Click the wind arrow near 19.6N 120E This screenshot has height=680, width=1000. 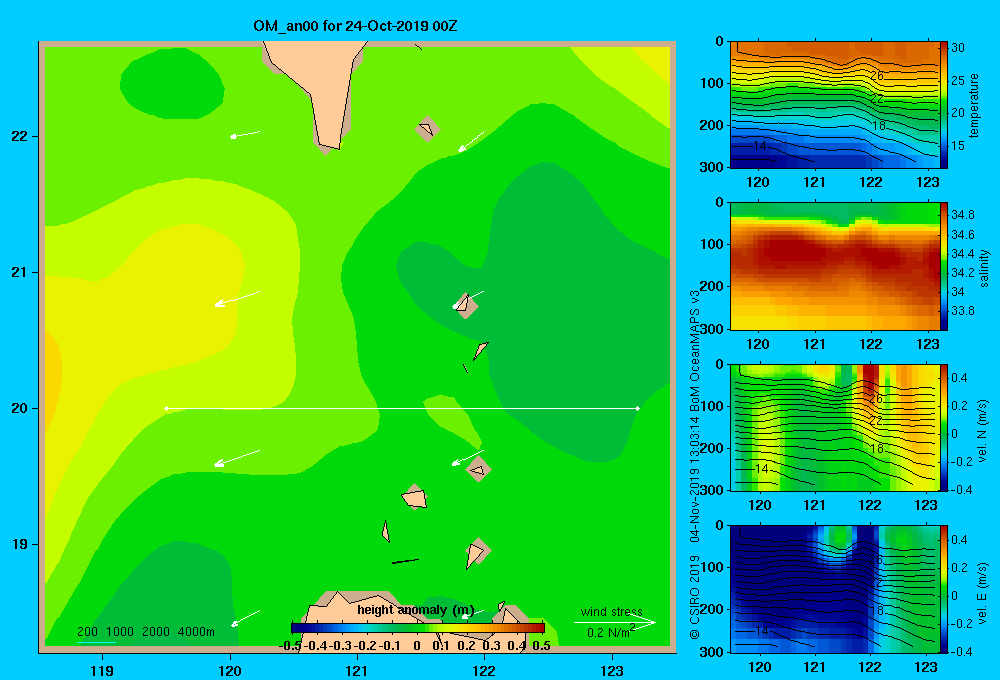pyautogui.click(x=237, y=458)
